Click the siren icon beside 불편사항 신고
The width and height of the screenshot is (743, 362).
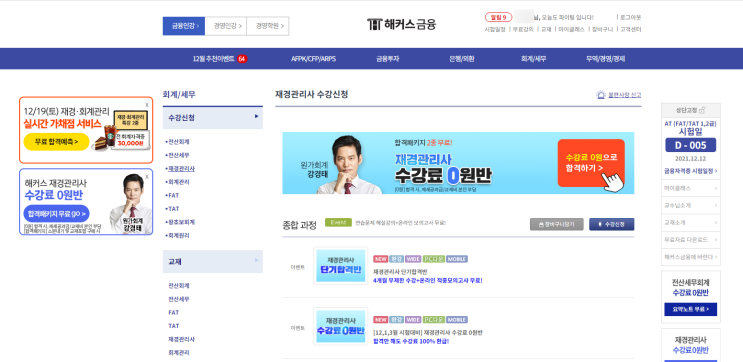pos(601,95)
